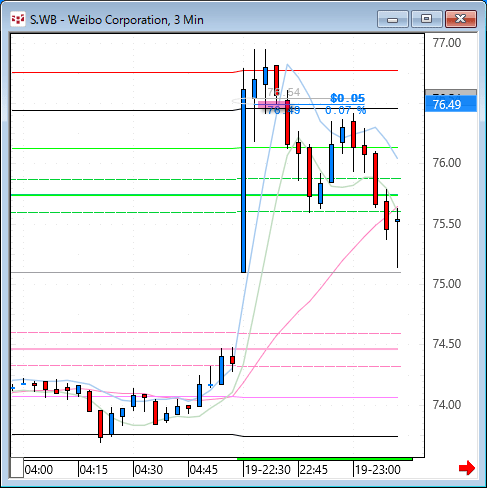Click the tall blue opening candle at 22:30
The width and height of the screenshot is (487, 488).
[243, 181]
